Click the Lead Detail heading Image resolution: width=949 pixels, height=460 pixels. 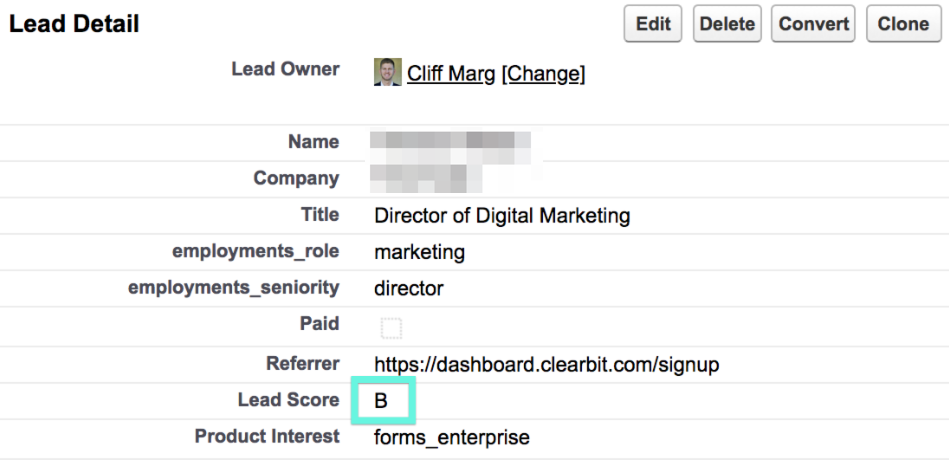tap(74, 24)
